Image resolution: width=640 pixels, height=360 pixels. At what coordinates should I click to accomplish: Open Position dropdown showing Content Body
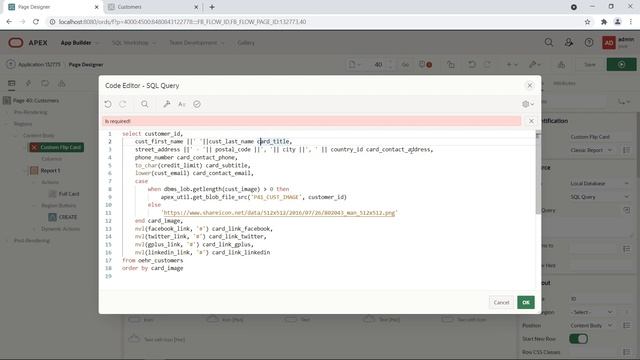[x=591, y=325]
